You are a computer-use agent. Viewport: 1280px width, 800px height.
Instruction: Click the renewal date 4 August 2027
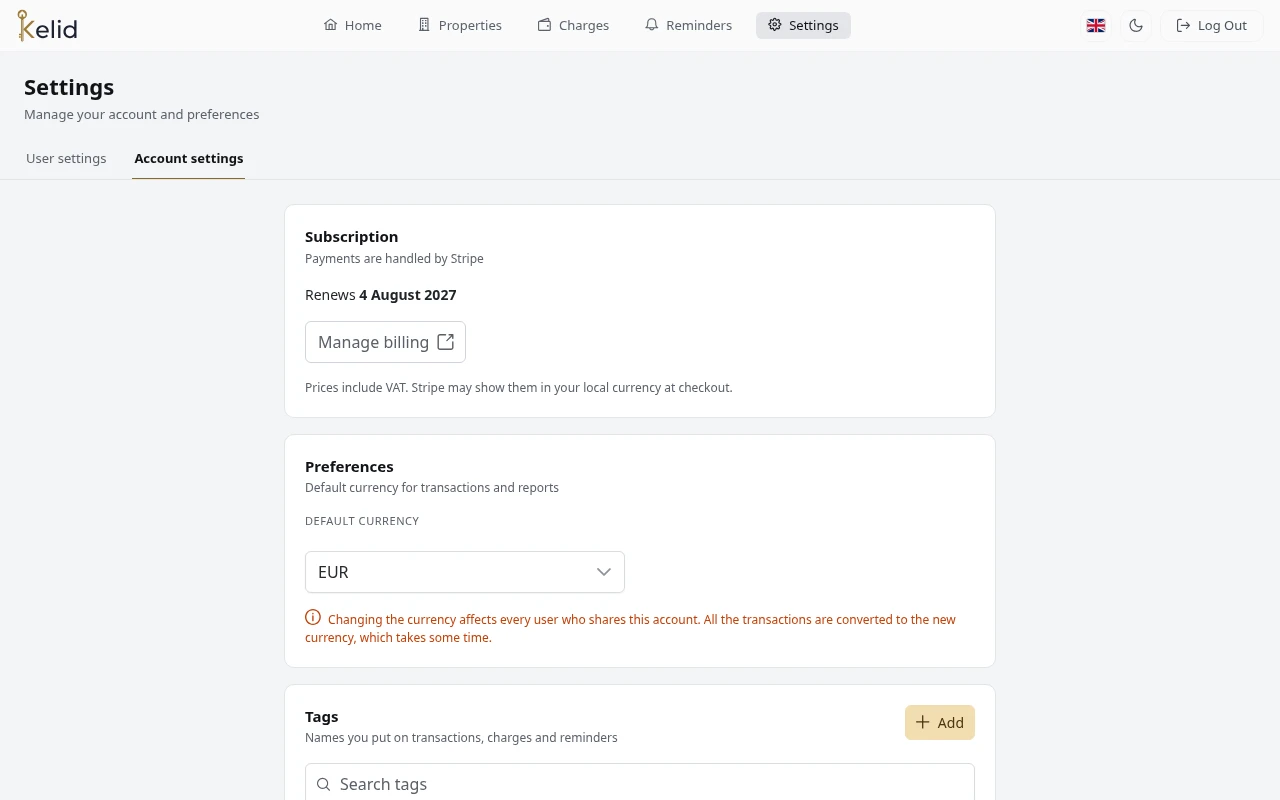coord(408,295)
